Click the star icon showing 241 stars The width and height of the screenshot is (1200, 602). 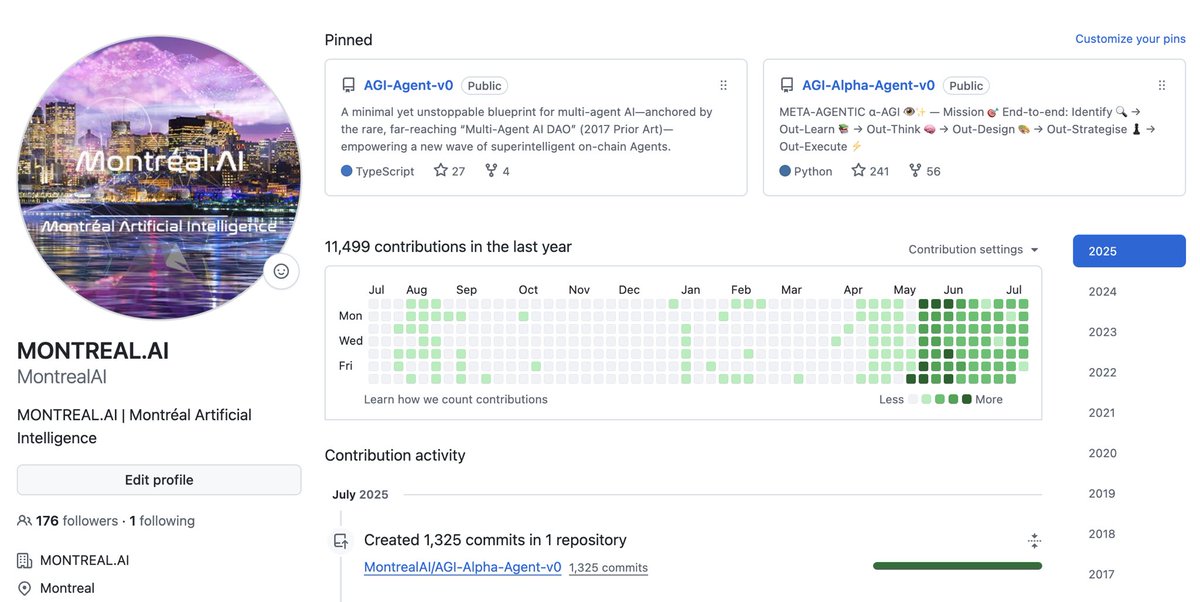point(858,171)
